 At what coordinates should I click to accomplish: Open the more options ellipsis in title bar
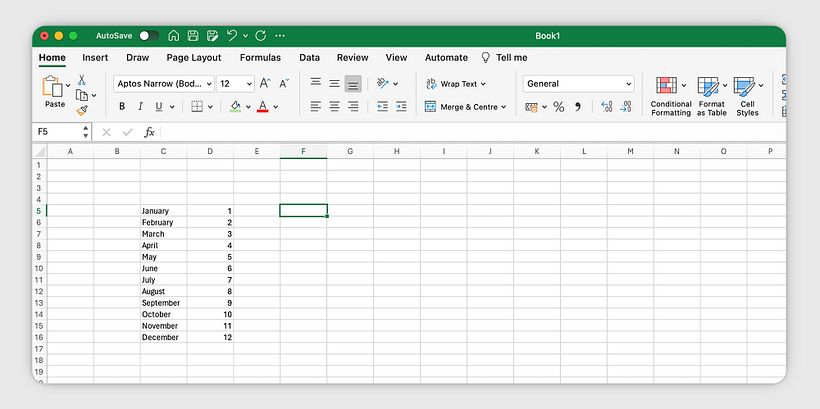point(280,36)
